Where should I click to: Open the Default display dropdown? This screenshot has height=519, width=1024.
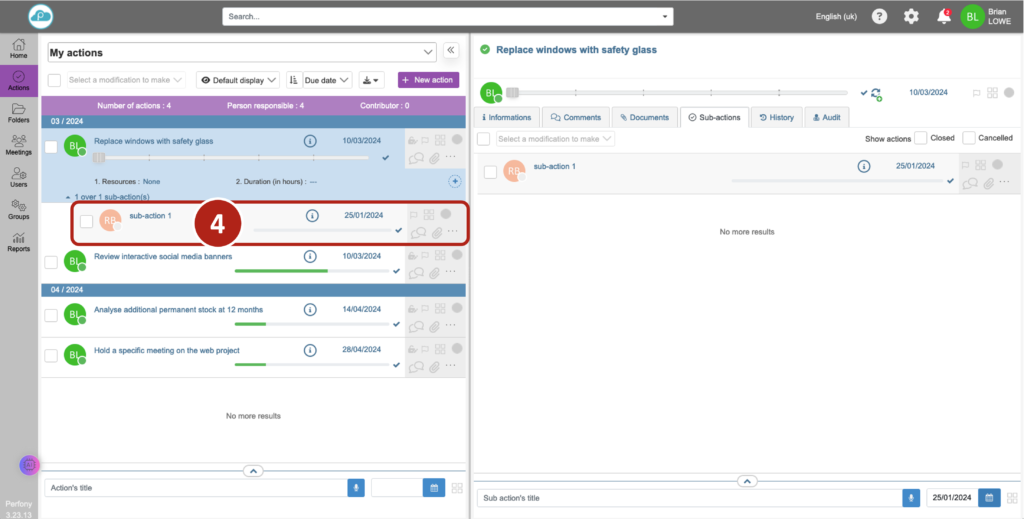[238, 80]
